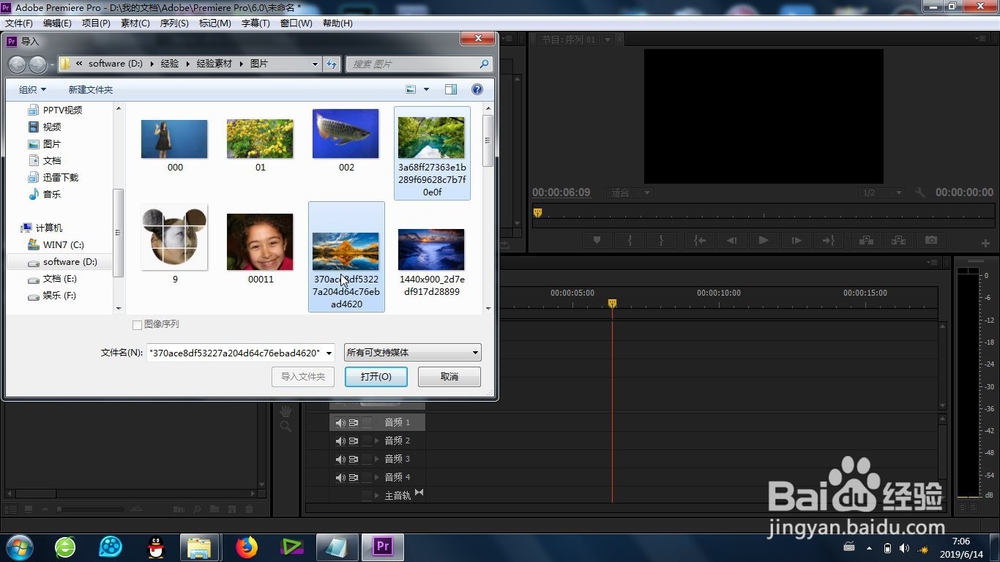
Task: Click the Windows Start button
Action: (x=19, y=547)
